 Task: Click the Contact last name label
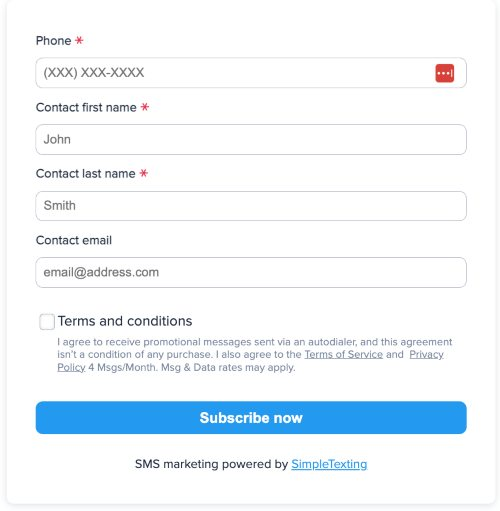85,174
